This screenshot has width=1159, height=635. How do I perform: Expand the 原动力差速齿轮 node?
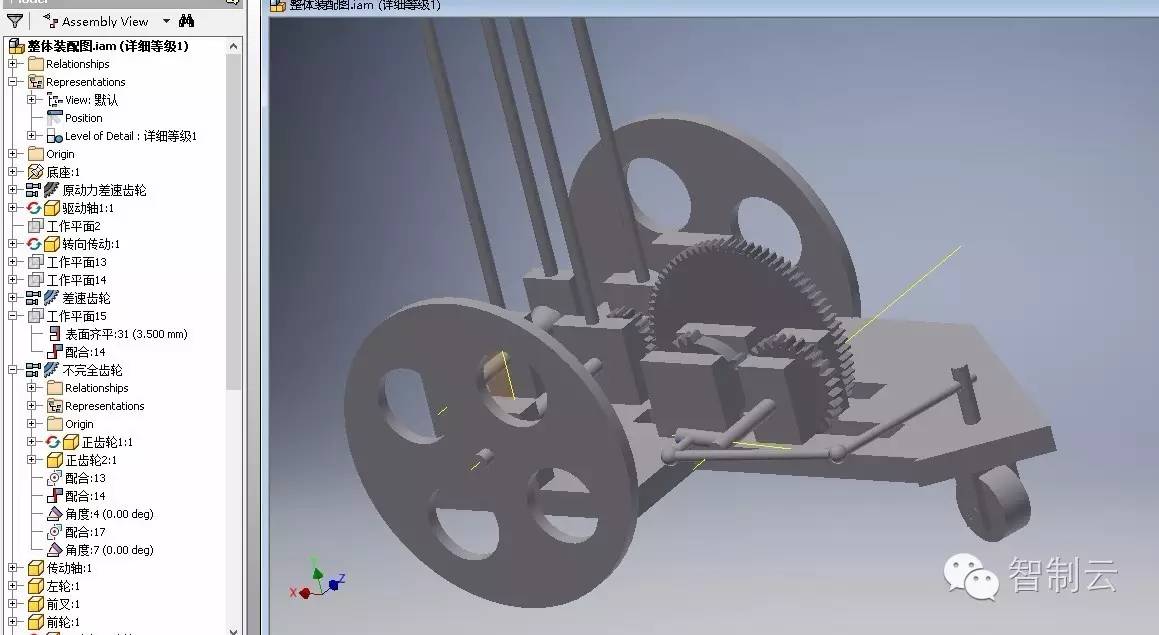point(13,190)
